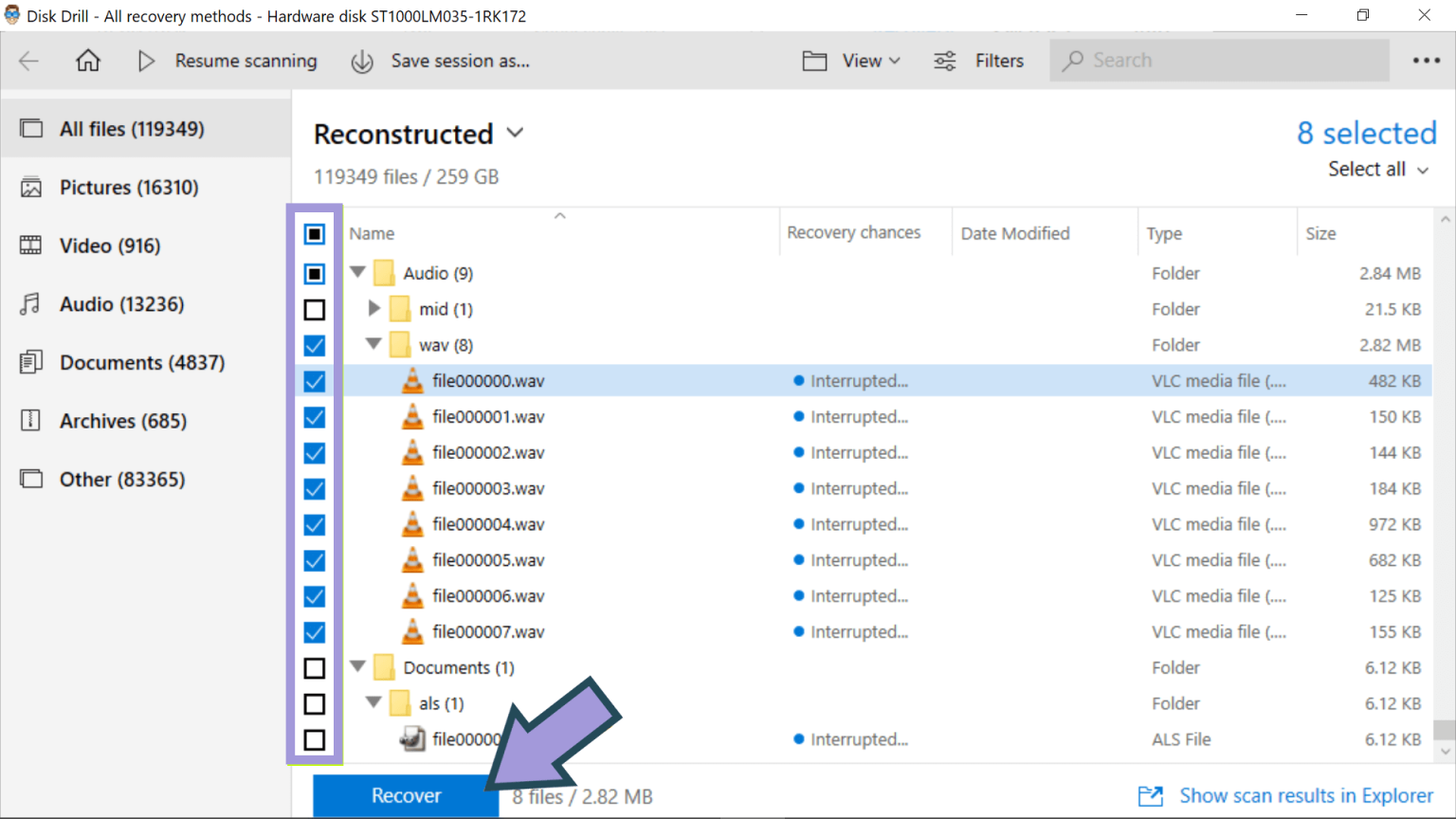This screenshot has height=819, width=1456.
Task: Check the Documents folder checkbox
Action: click(x=314, y=667)
